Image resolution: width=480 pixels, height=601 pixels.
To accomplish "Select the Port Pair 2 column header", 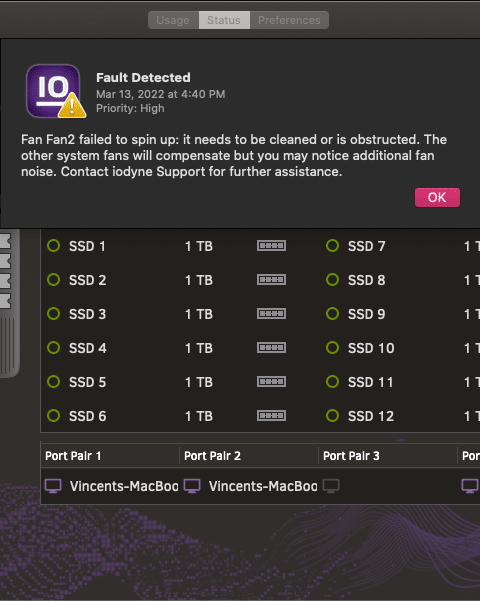I will click(249, 456).
